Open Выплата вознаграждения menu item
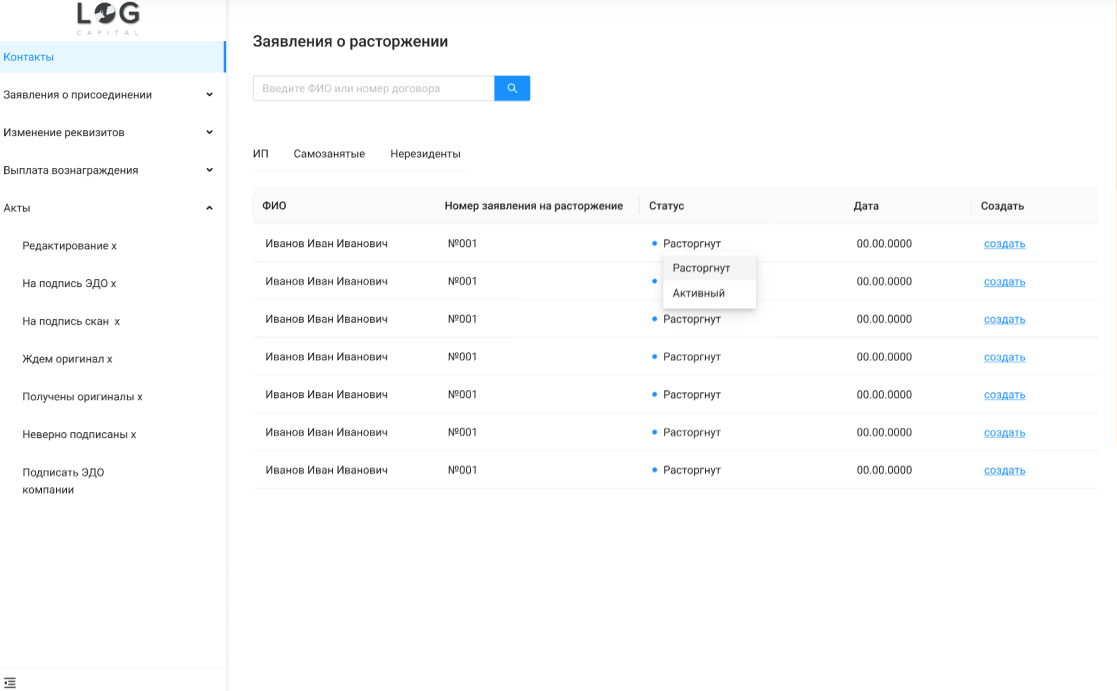The height and width of the screenshot is (691, 1117). click(71, 170)
